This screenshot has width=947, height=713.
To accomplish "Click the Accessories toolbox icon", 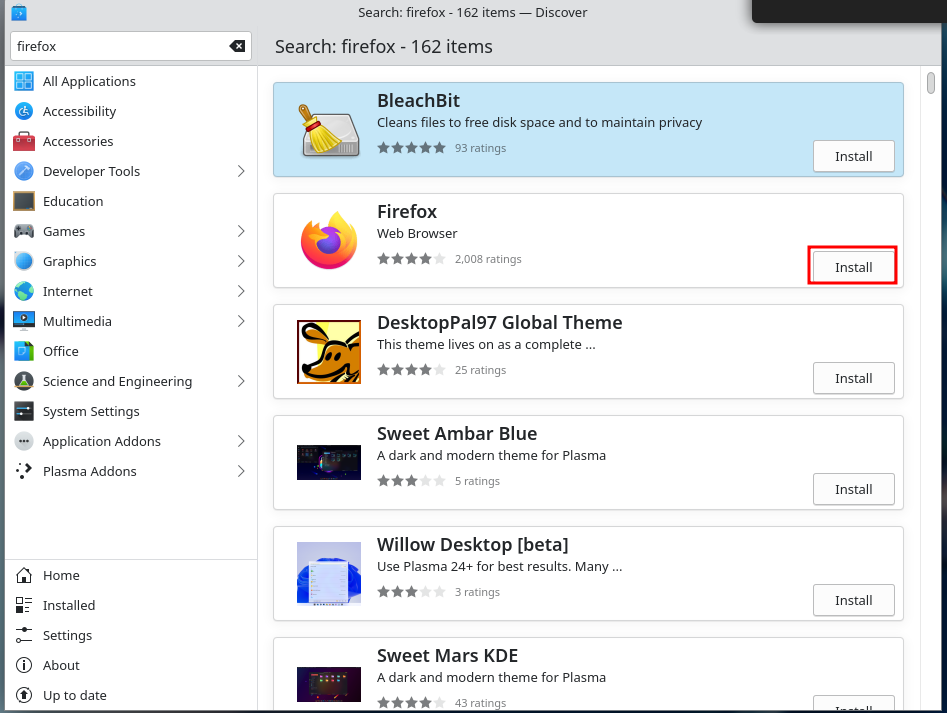I will pos(24,141).
